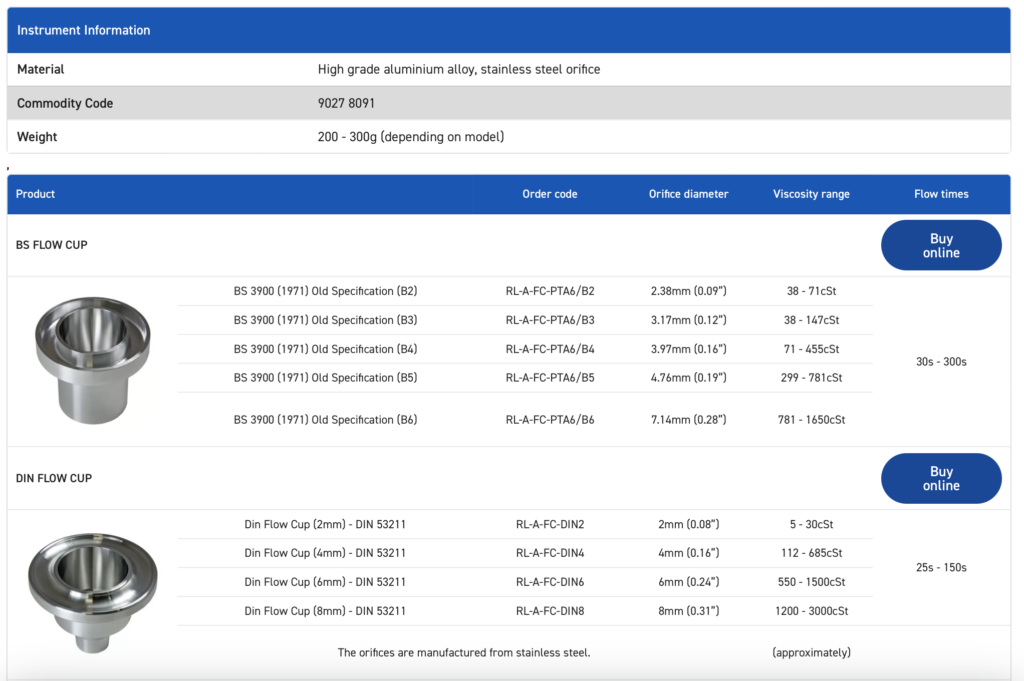Select the BS 3900 Old Specification (B4) row
The width and height of the screenshot is (1024, 681).
(x=325, y=349)
